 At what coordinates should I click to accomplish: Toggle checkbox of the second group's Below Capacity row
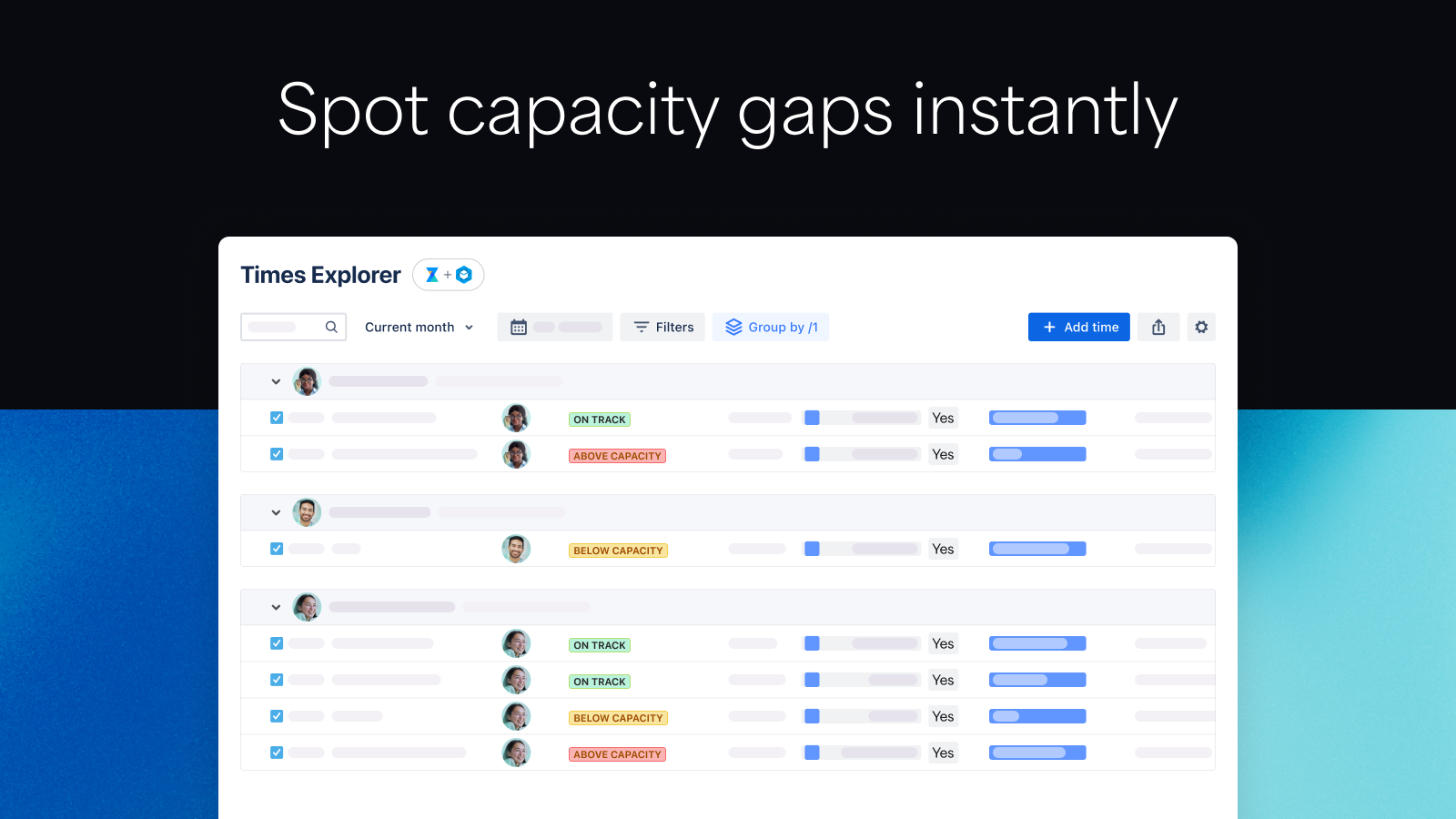tap(277, 549)
